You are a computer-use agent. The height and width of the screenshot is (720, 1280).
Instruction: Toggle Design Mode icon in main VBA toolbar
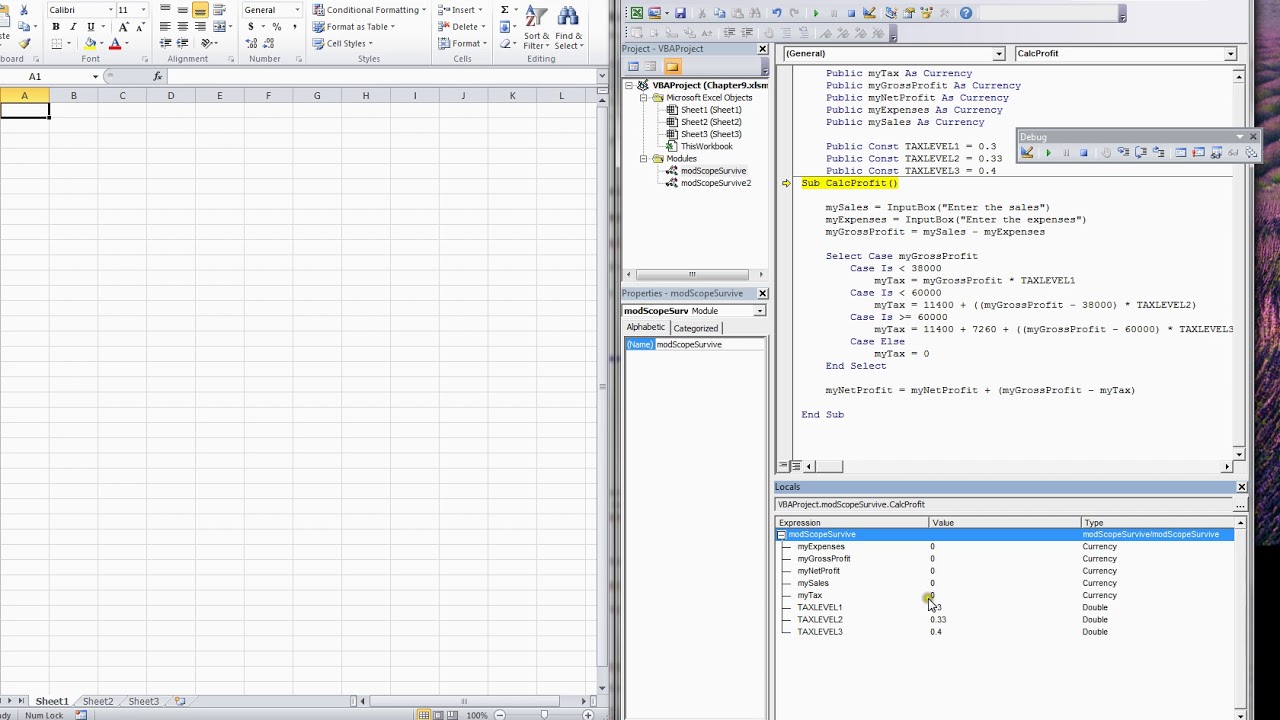pos(869,13)
